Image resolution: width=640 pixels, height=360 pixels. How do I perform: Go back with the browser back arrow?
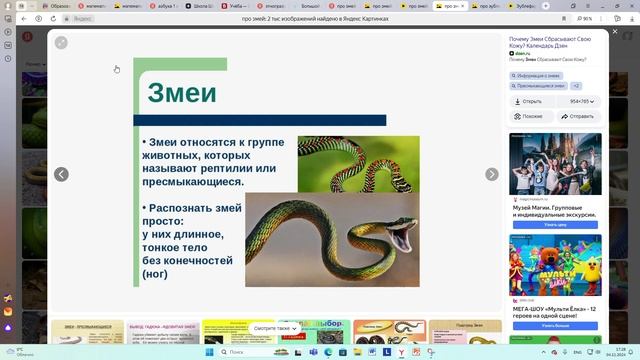pyautogui.click(x=24, y=19)
